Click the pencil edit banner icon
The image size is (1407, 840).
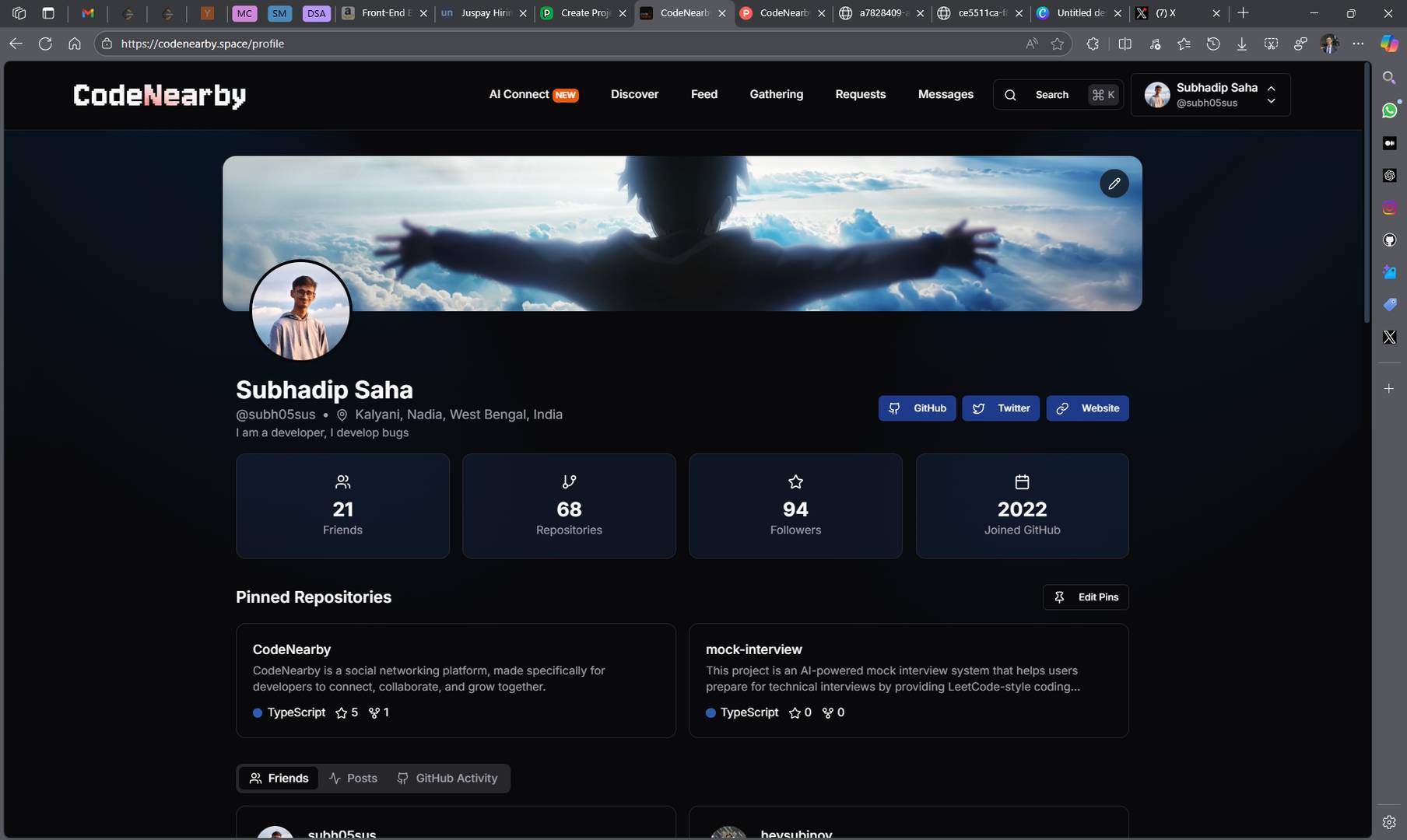[x=1114, y=184]
